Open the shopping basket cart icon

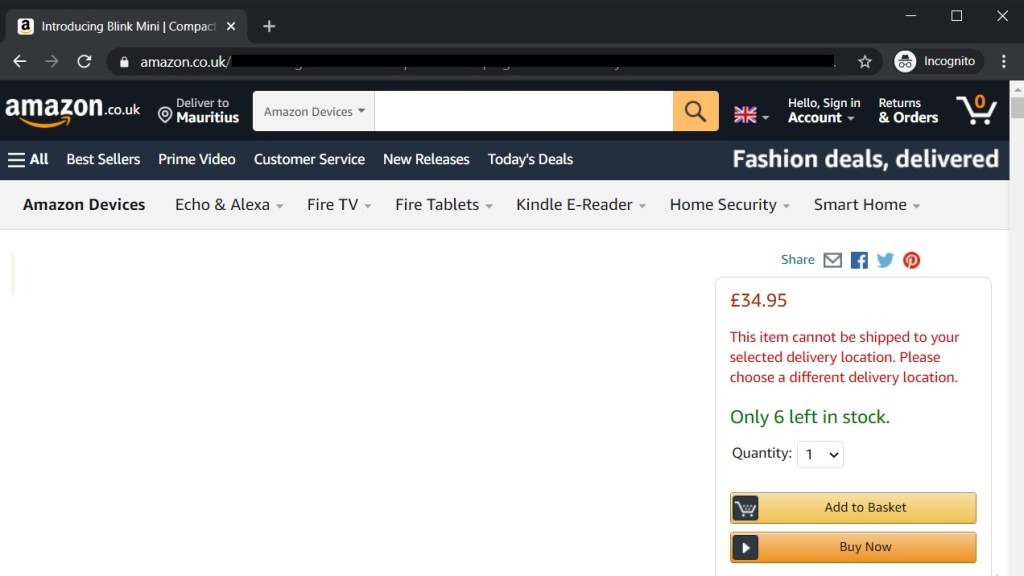coord(976,110)
